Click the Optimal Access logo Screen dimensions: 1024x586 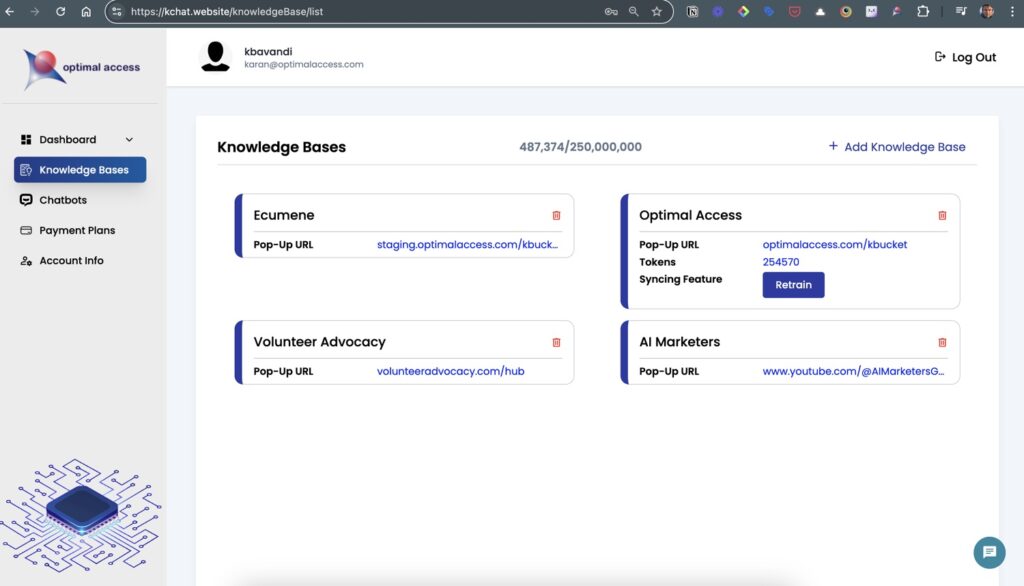point(81,69)
